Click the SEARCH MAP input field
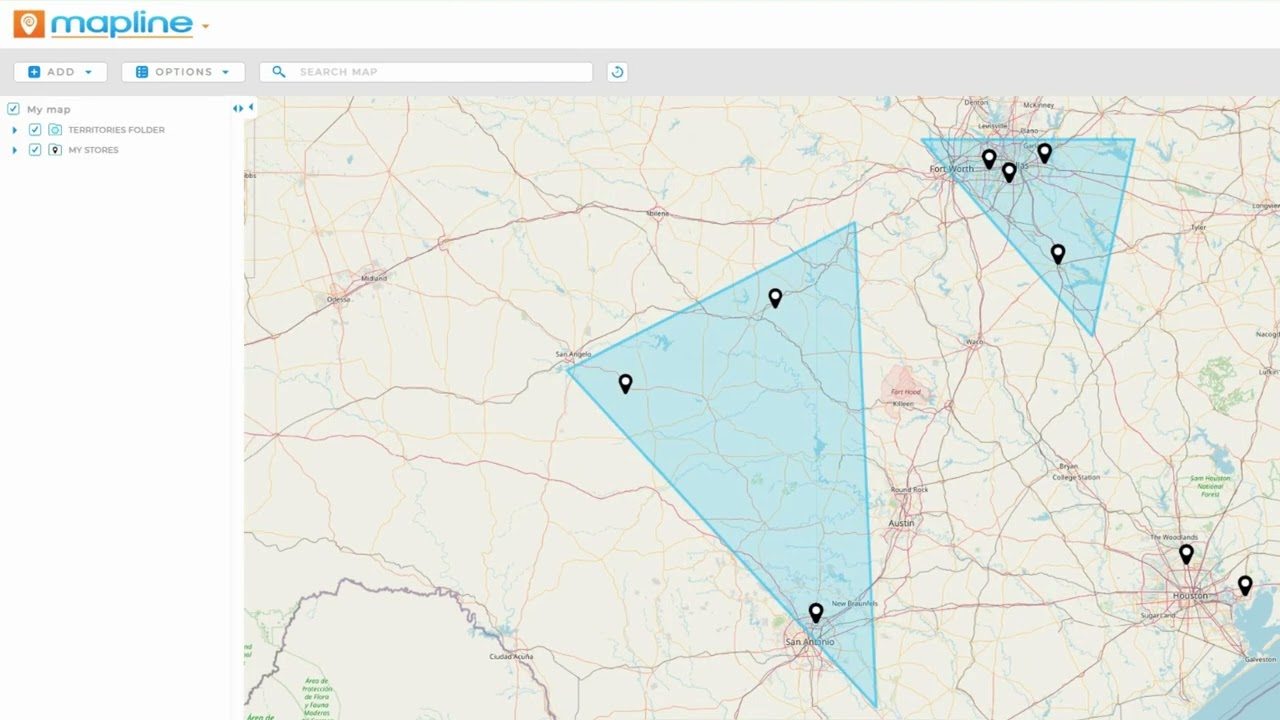 tap(426, 72)
